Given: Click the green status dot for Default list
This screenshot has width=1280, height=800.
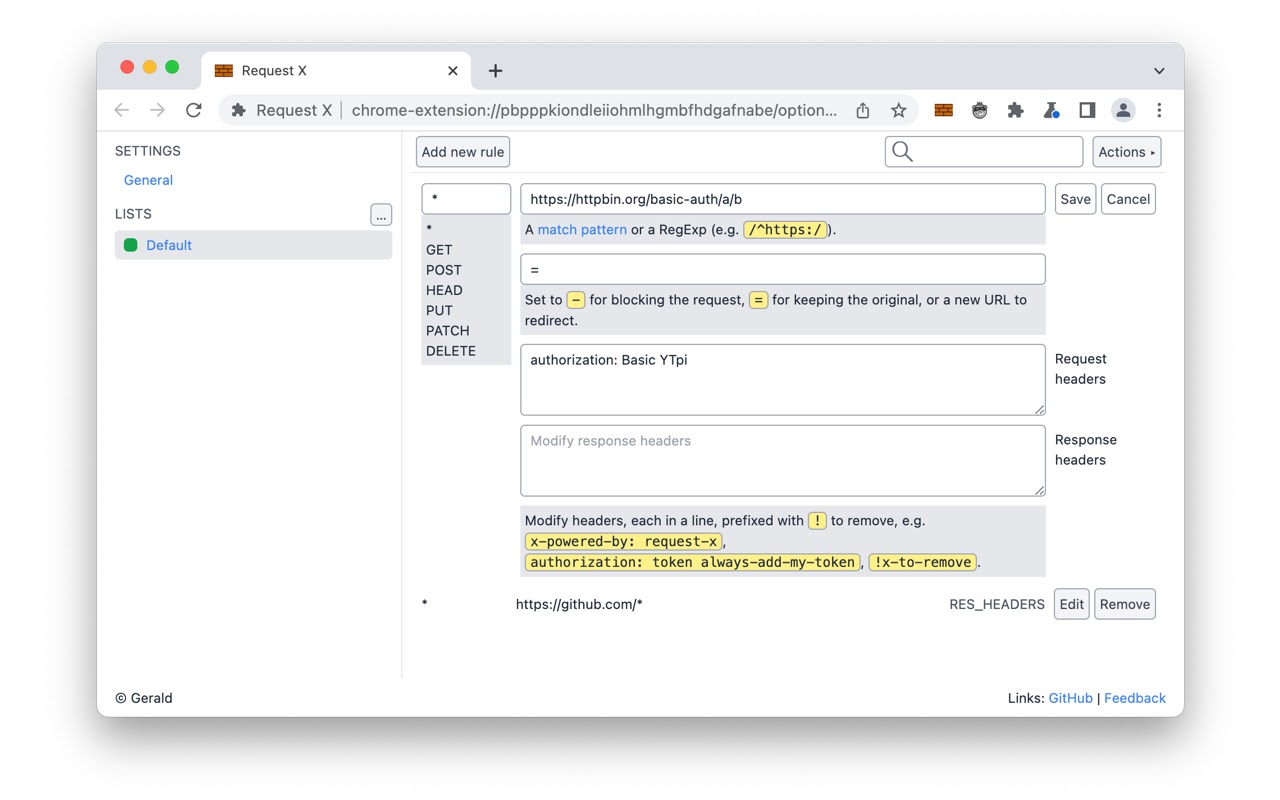Looking at the screenshot, I should (130, 245).
